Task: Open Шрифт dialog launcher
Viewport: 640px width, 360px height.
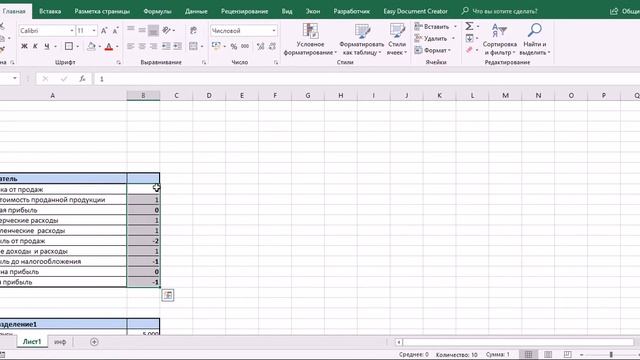Action: point(119,62)
